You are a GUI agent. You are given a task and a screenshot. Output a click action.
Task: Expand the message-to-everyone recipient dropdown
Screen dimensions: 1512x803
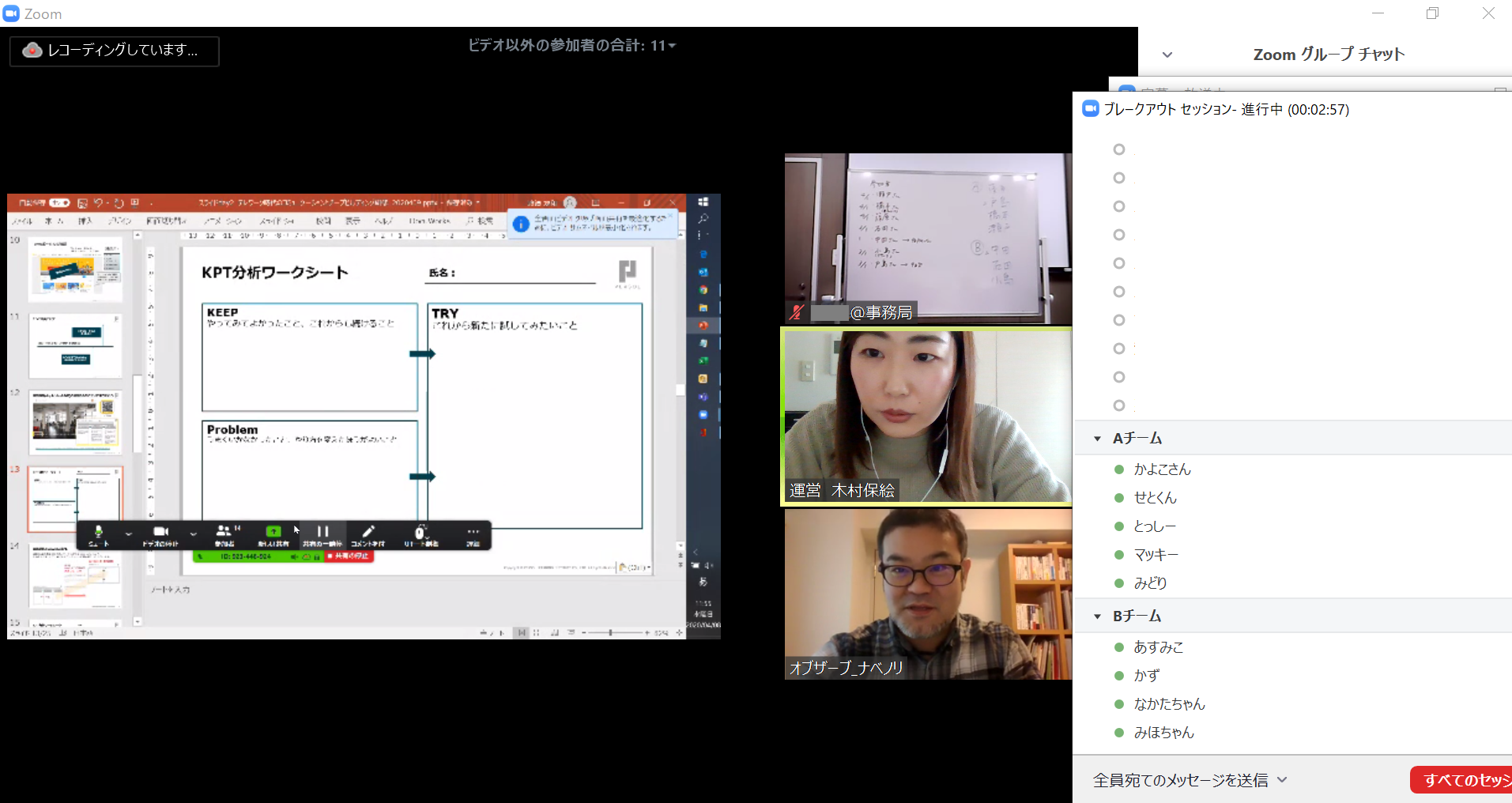[x=1282, y=780]
